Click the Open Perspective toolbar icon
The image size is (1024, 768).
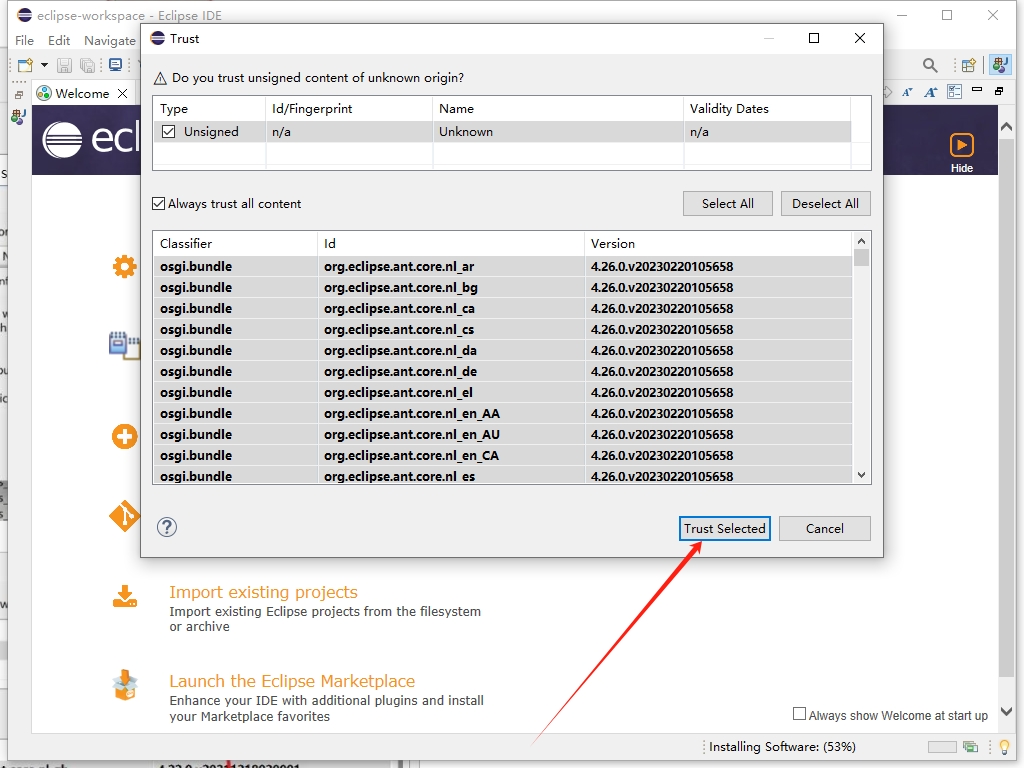click(968, 65)
